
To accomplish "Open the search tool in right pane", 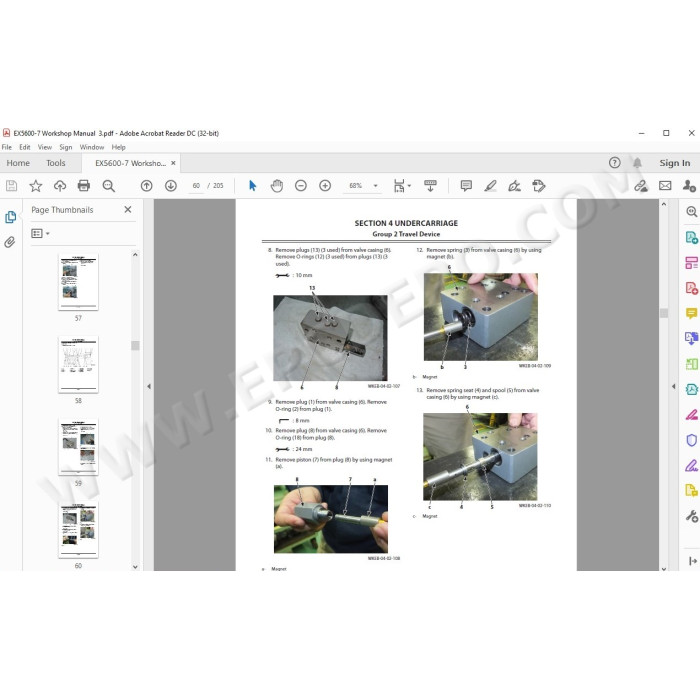I will point(692,212).
